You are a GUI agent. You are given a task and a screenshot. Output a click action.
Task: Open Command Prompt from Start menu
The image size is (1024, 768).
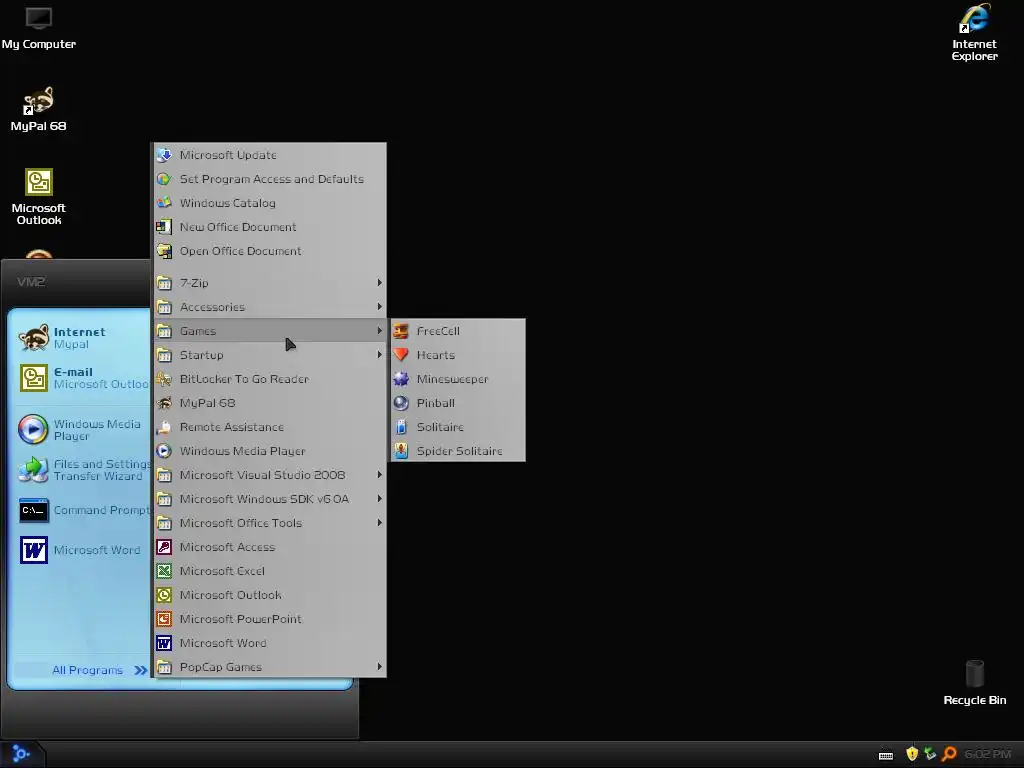pyautogui.click(x=83, y=510)
